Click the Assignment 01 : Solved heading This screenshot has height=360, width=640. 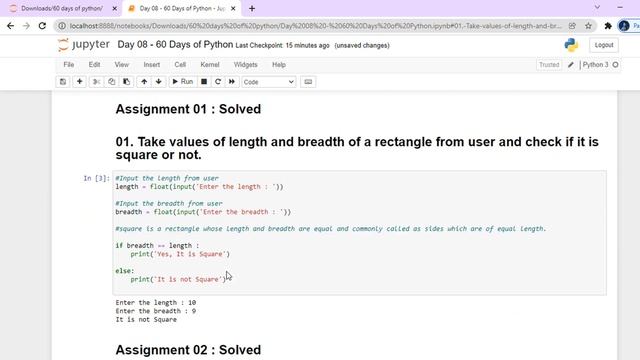pyautogui.click(x=188, y=109)
